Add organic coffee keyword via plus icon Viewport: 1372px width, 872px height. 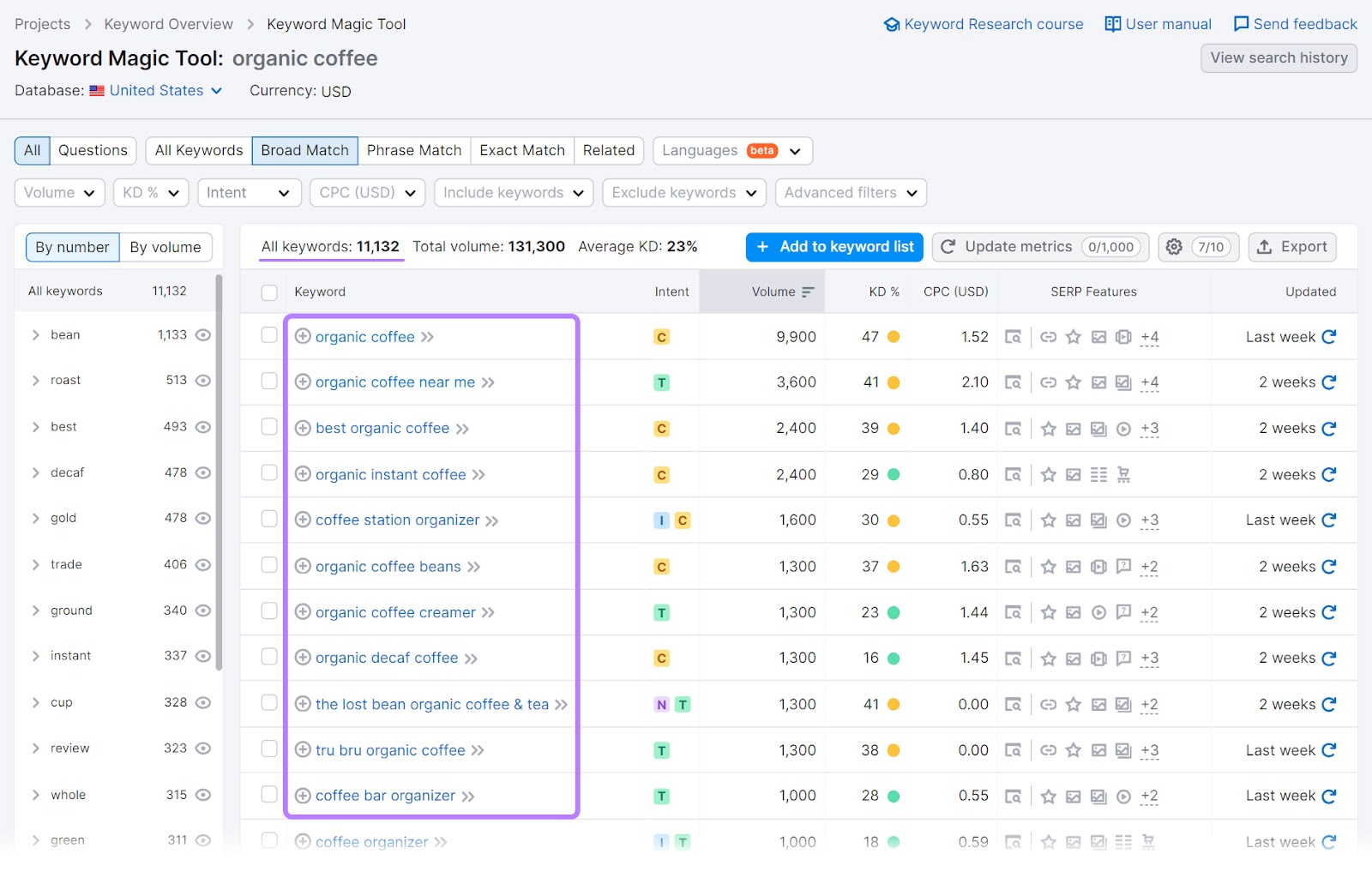(x=303, y=336)
